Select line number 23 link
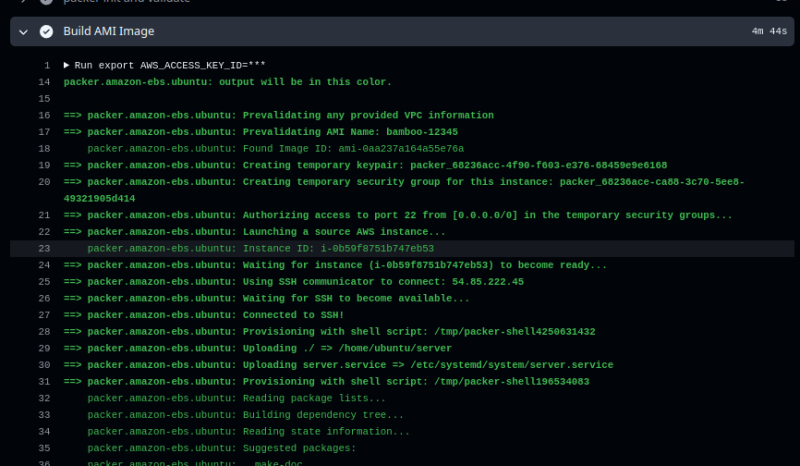800x466 pixels. click(x=44, y=249)
